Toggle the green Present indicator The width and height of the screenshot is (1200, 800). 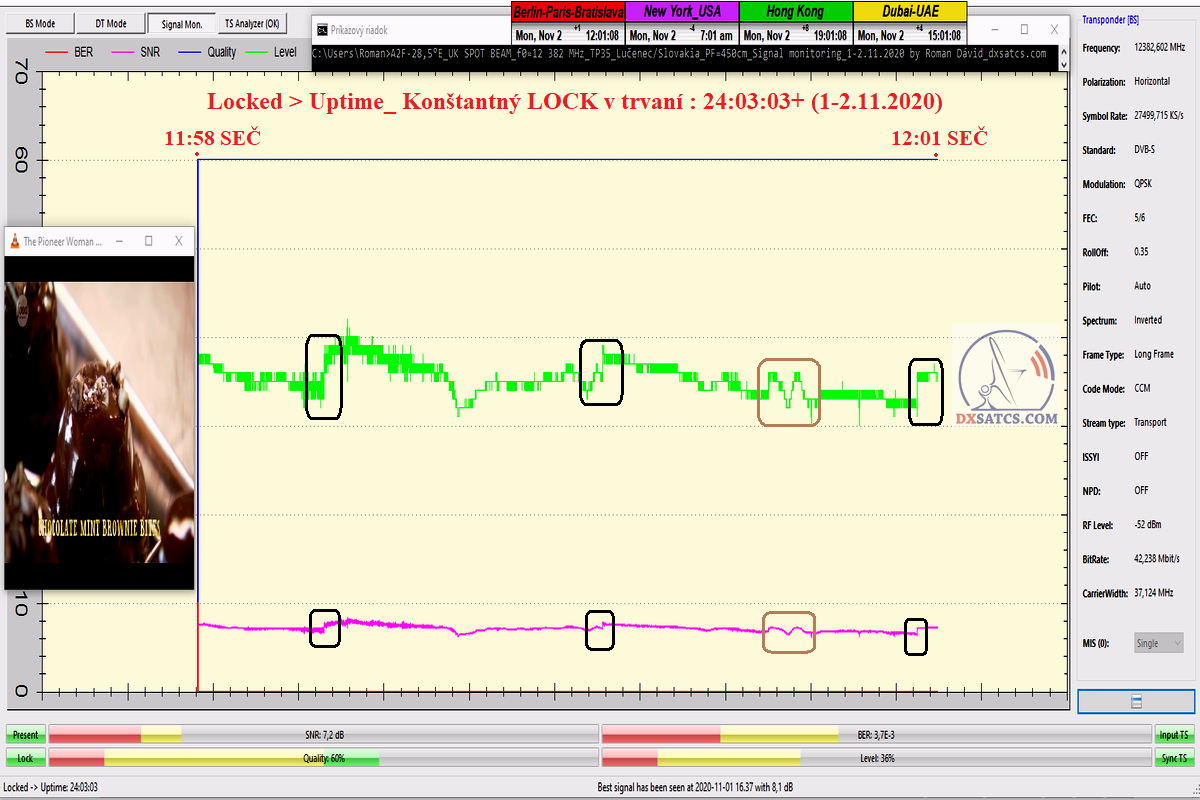coord(25,735)
